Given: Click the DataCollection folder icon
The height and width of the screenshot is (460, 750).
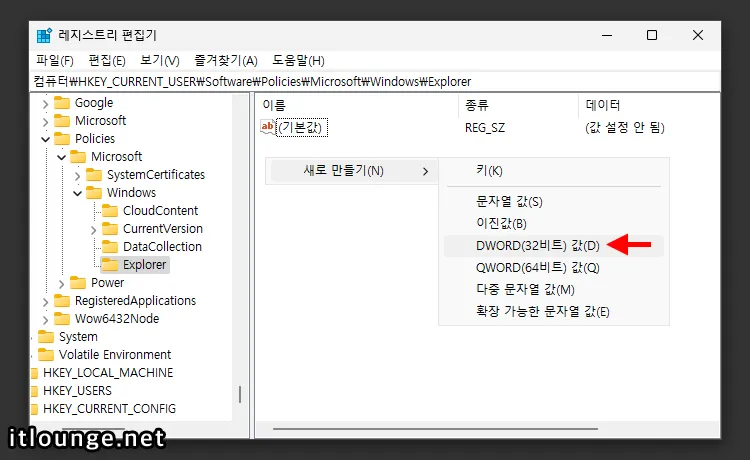Looking at the screenshot, I should pyautogui.click(x=110, y=247).
